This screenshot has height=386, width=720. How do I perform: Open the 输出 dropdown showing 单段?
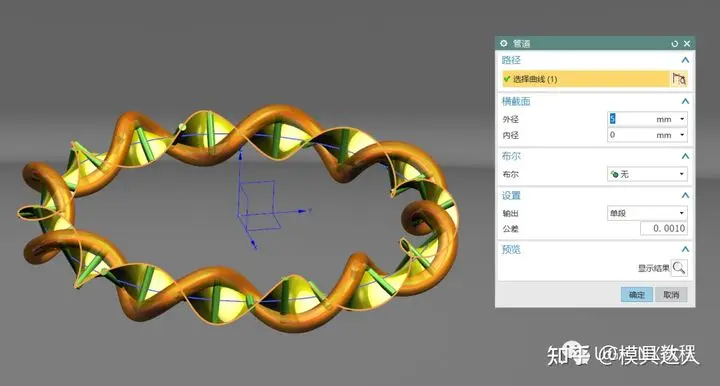[x=647, y=213]
